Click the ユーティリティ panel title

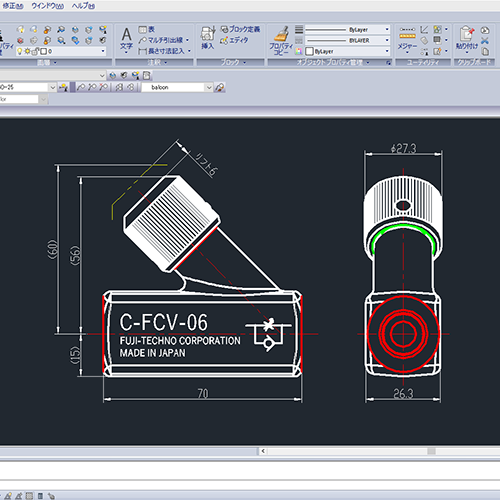click(x=423, y=62)
